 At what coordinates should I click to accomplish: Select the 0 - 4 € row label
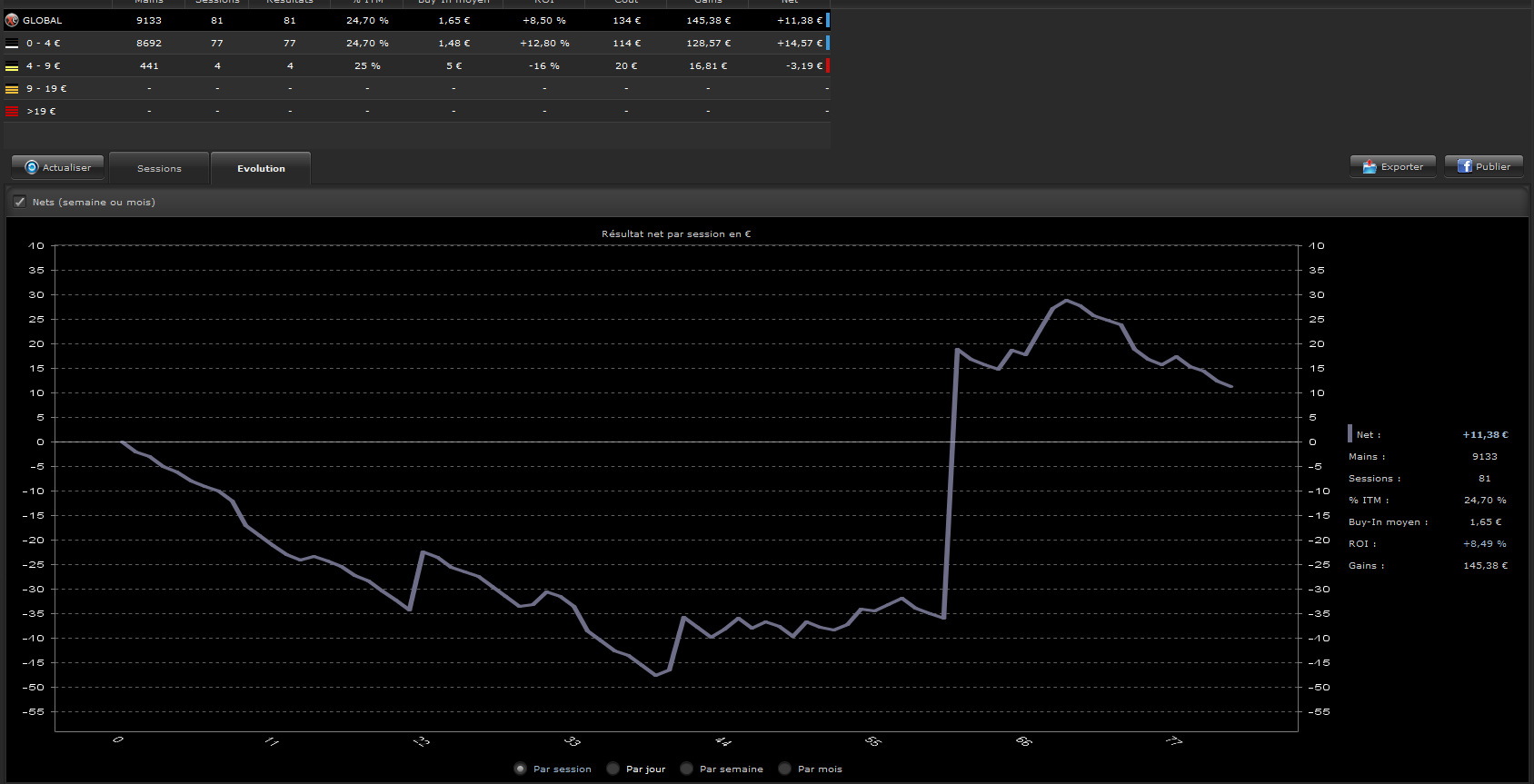click(44, 43)
